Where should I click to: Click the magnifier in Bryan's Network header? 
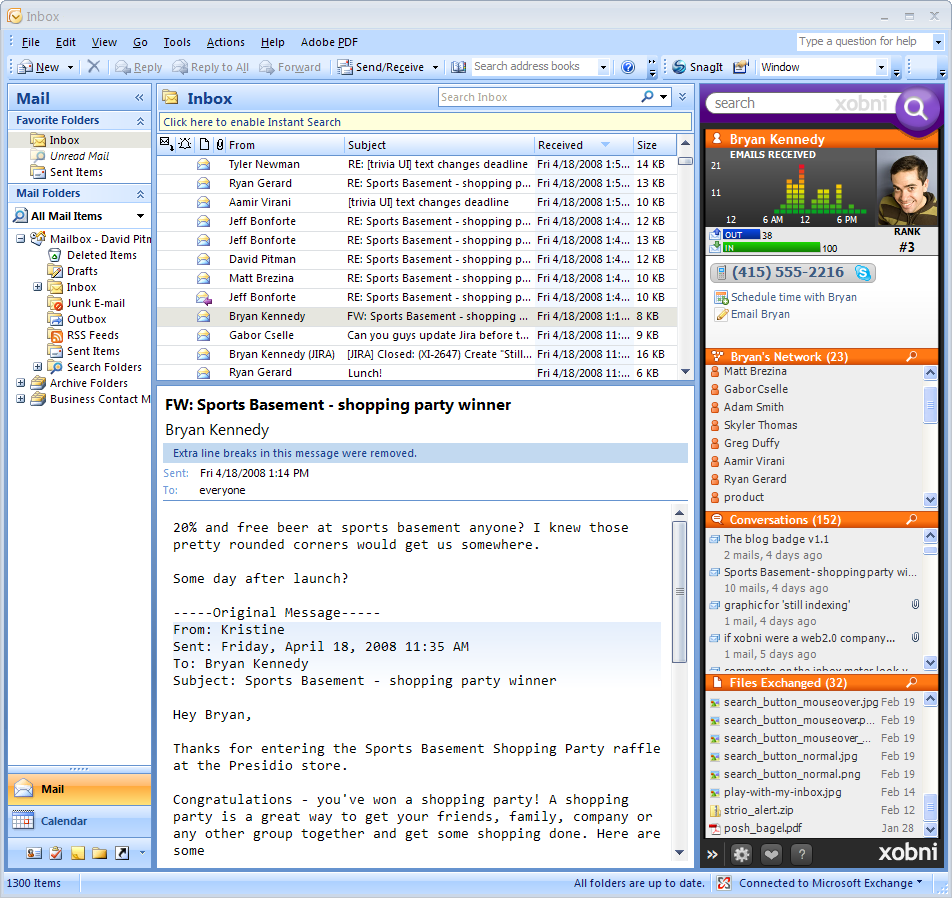pyautogui.click(x=911, y=357)
